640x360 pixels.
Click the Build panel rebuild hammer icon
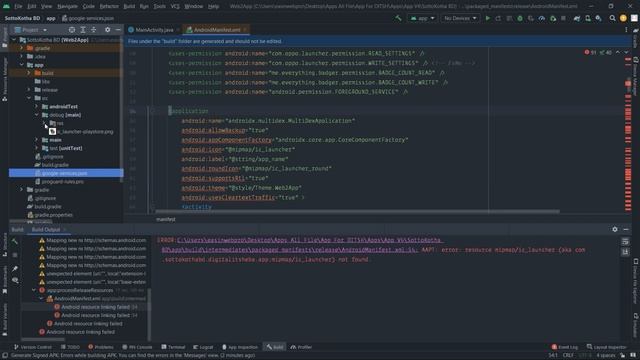(15, 242)
